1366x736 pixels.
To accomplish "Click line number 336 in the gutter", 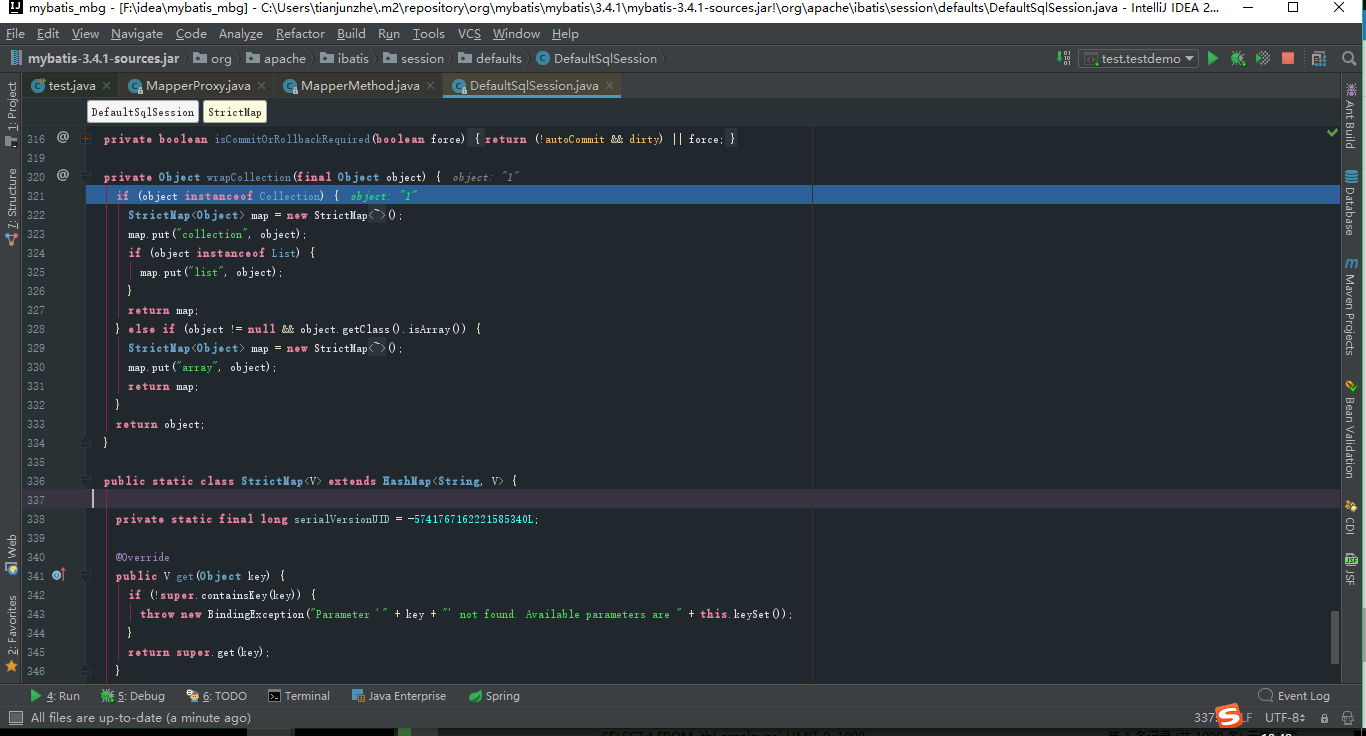I will click(x=36, y=481).
